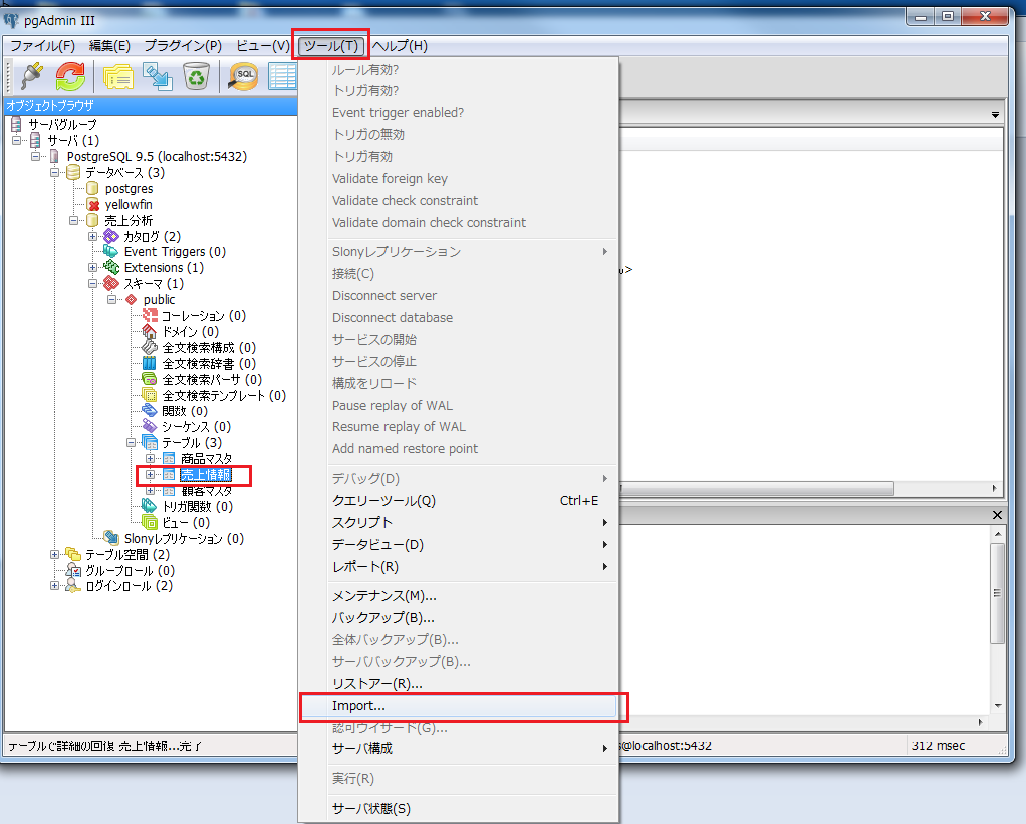
Task: Close the SQL pane with X
Action: pyautogui.click(x=997, y=515)
